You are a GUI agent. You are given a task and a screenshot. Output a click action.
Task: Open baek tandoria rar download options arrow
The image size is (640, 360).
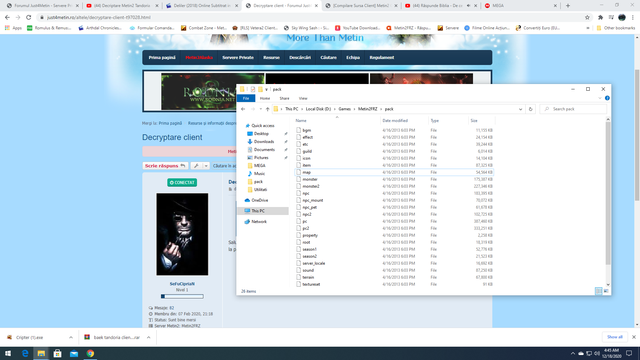(x=149, y=337)
